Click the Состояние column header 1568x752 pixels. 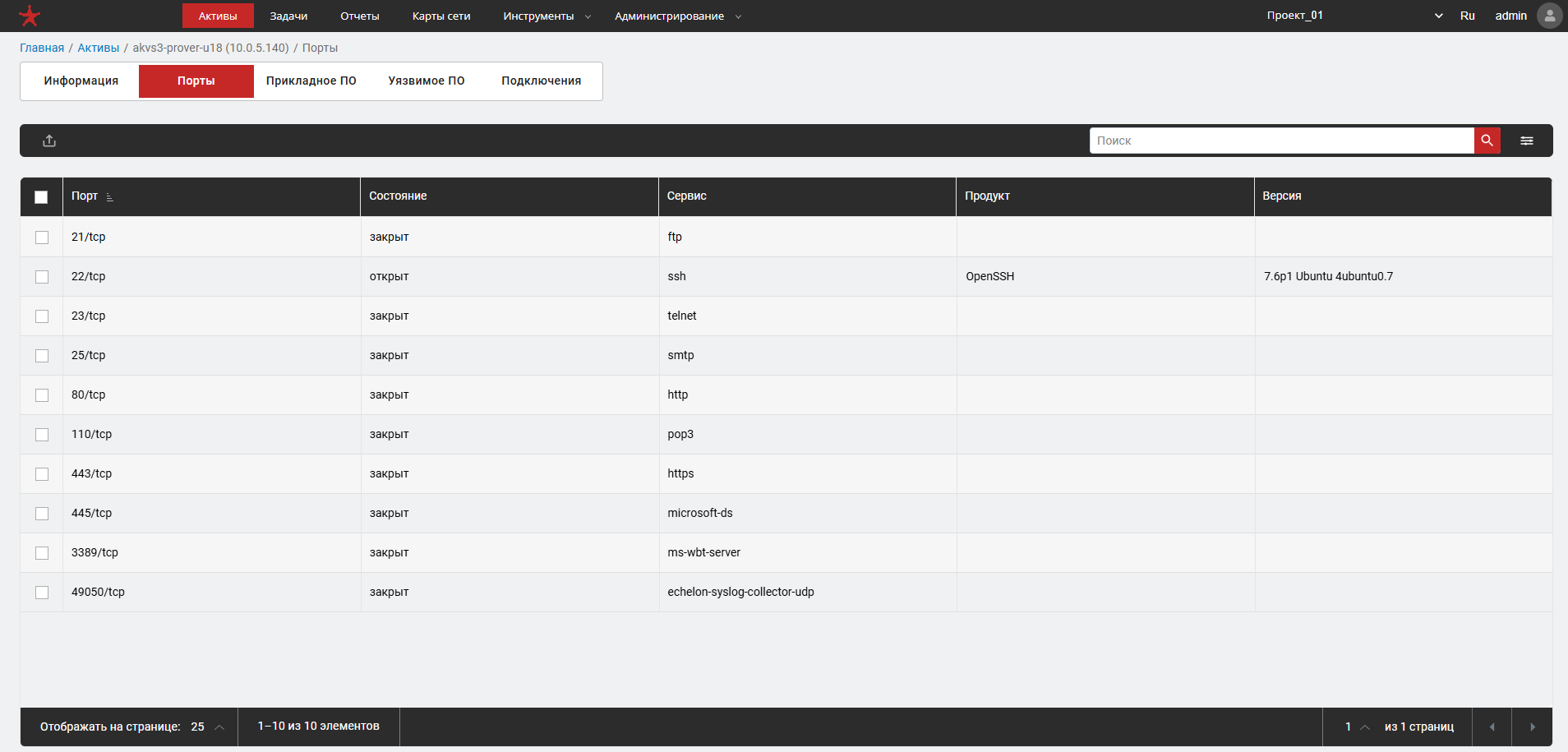point(509,196)
